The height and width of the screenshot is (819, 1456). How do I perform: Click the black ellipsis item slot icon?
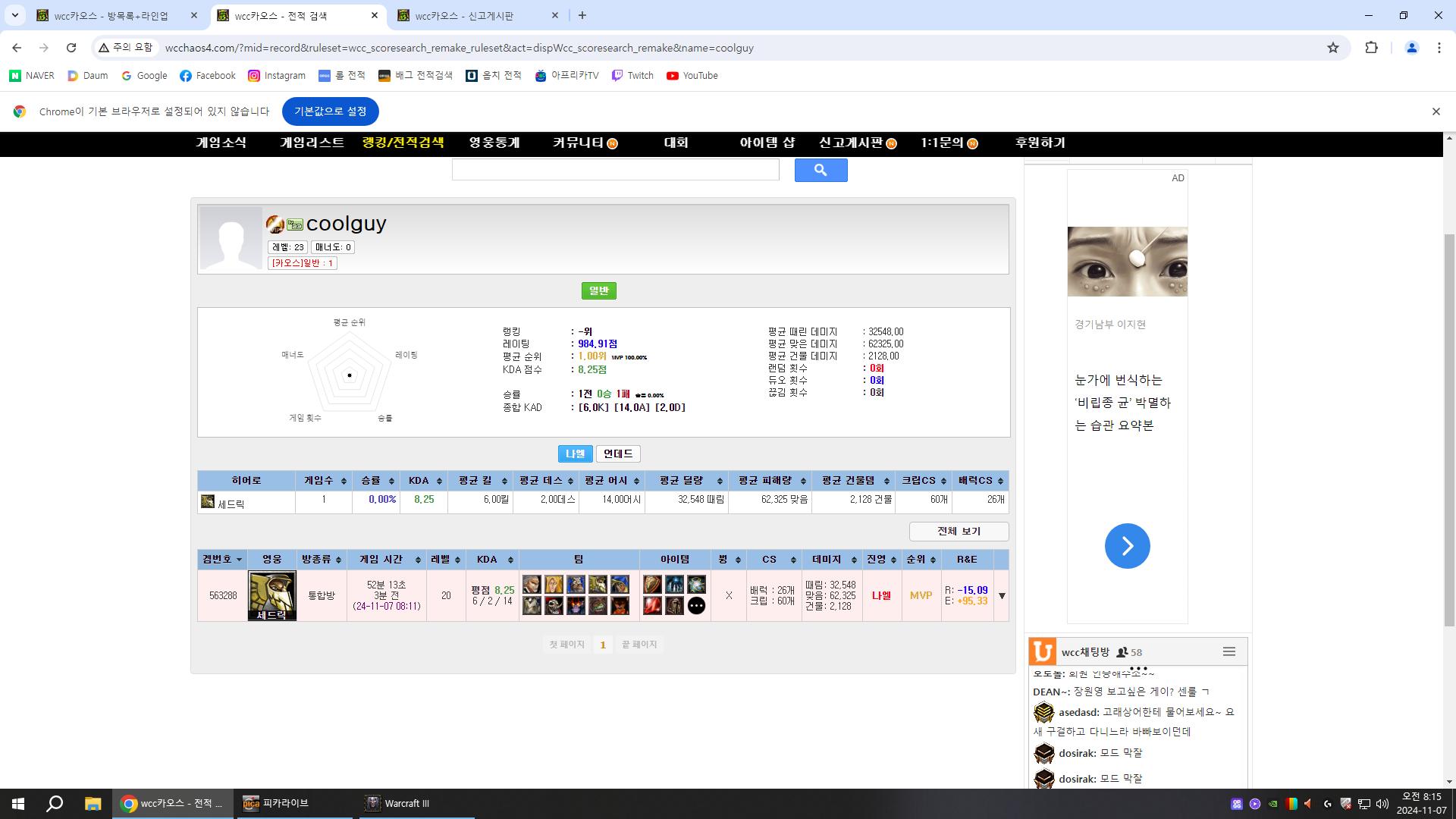point(696,606)
